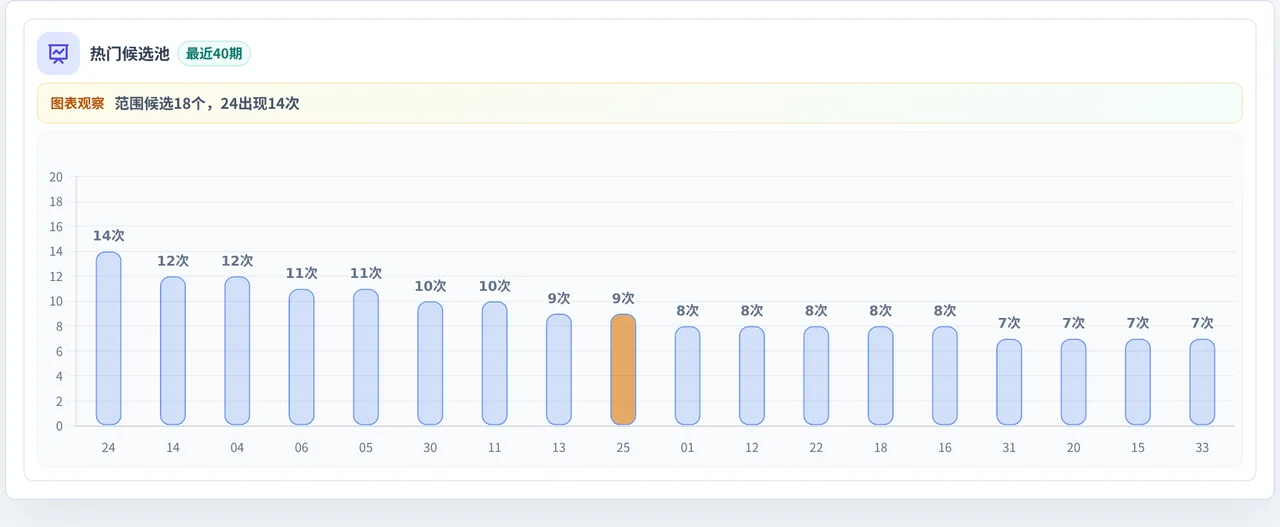
Task: Click y-axis tick label 20
Action: click(x=56, y=177)
